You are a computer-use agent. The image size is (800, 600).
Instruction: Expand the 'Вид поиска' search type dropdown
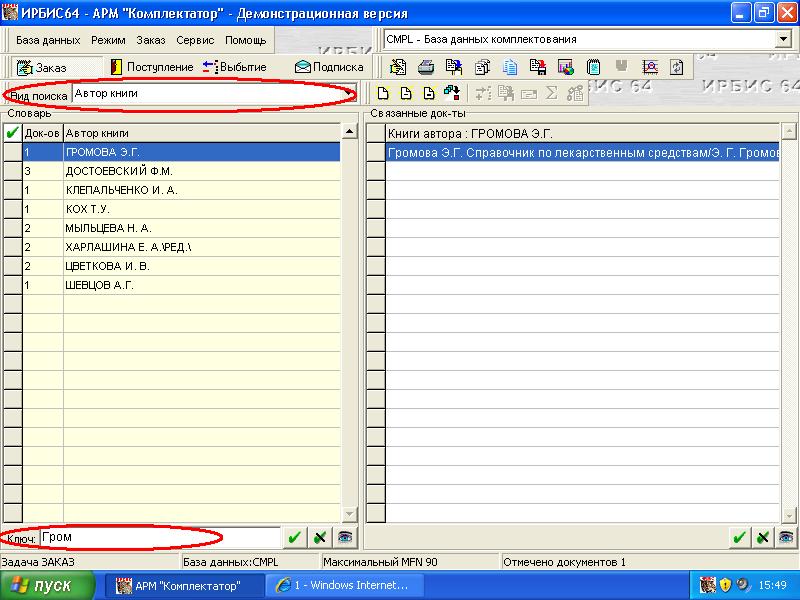click(x=348, y=94)
